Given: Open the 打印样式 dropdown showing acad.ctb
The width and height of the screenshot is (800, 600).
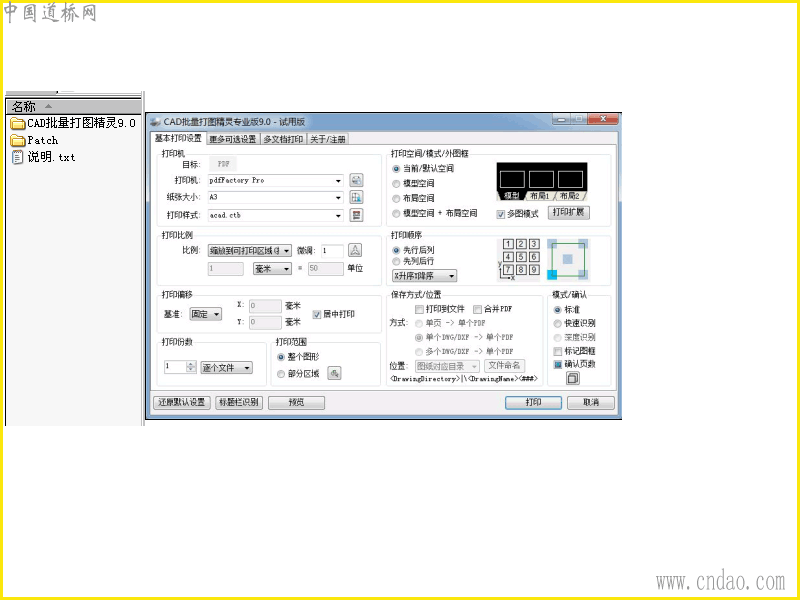Looking at the screenshot, I should tap(276, 215).
